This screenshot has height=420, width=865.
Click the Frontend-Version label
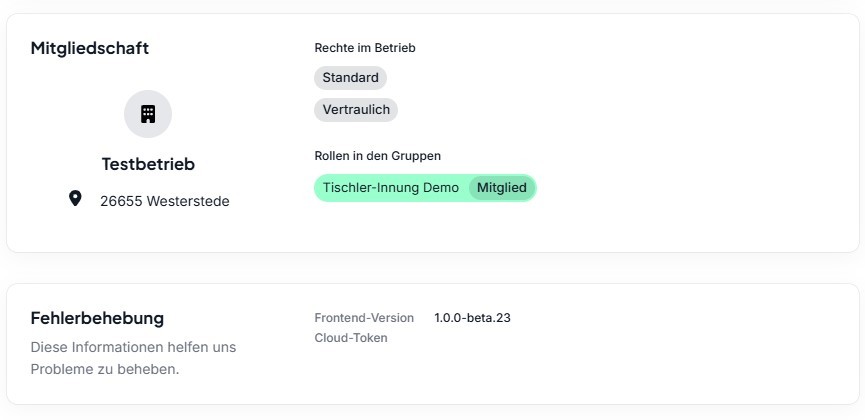(x=364, y=318)
